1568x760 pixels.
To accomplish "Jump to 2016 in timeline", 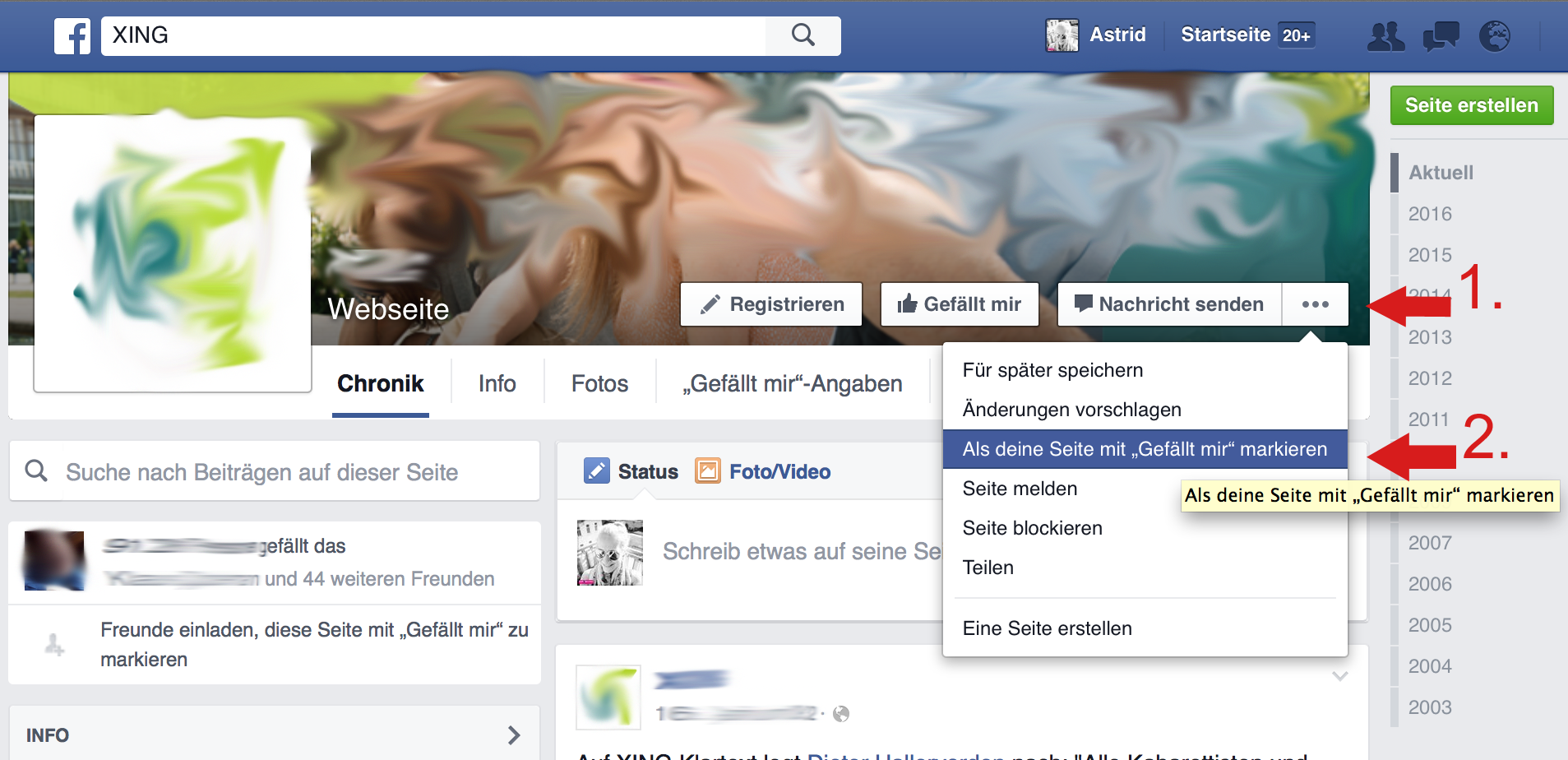I will click(x=1430, y=214).
